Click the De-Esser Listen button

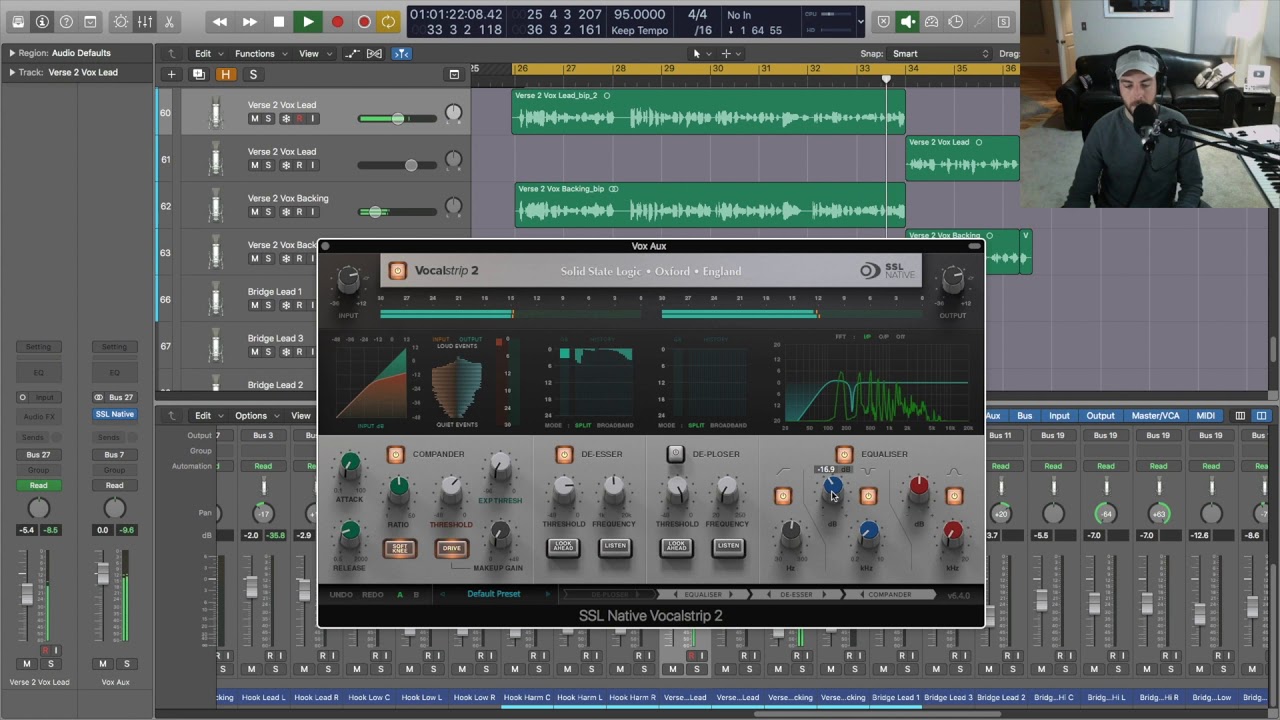click(614, 546)
